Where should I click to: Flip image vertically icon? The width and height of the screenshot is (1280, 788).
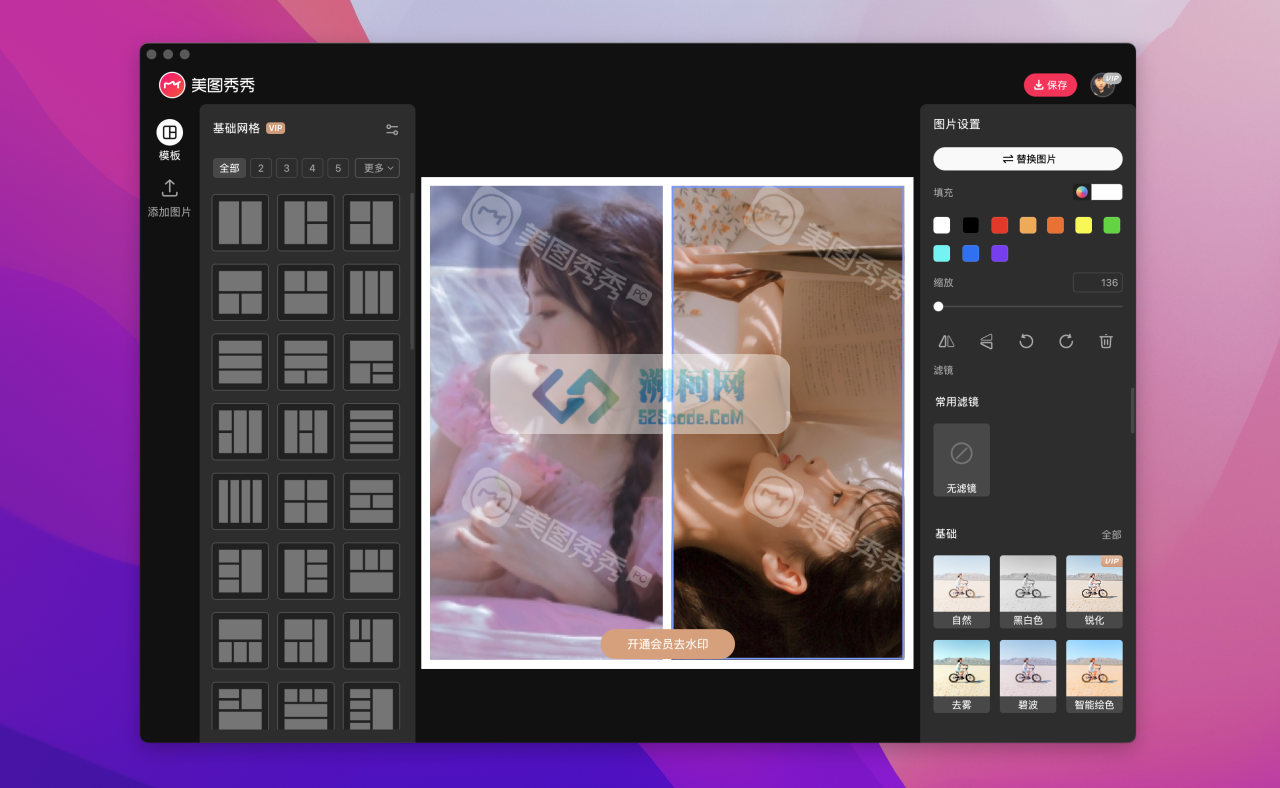tap(986, 341)
